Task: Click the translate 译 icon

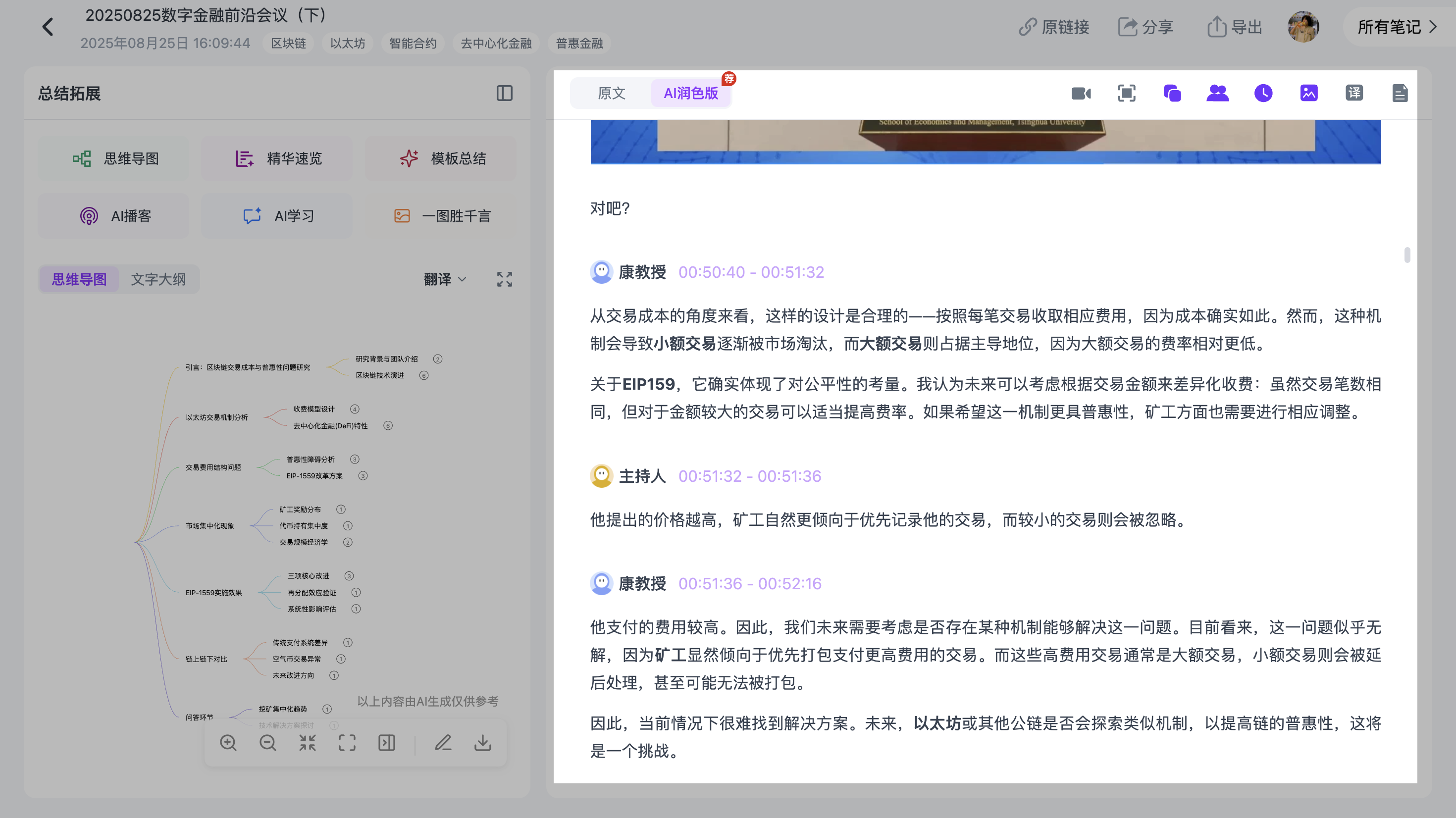Action: point(1354,93)
